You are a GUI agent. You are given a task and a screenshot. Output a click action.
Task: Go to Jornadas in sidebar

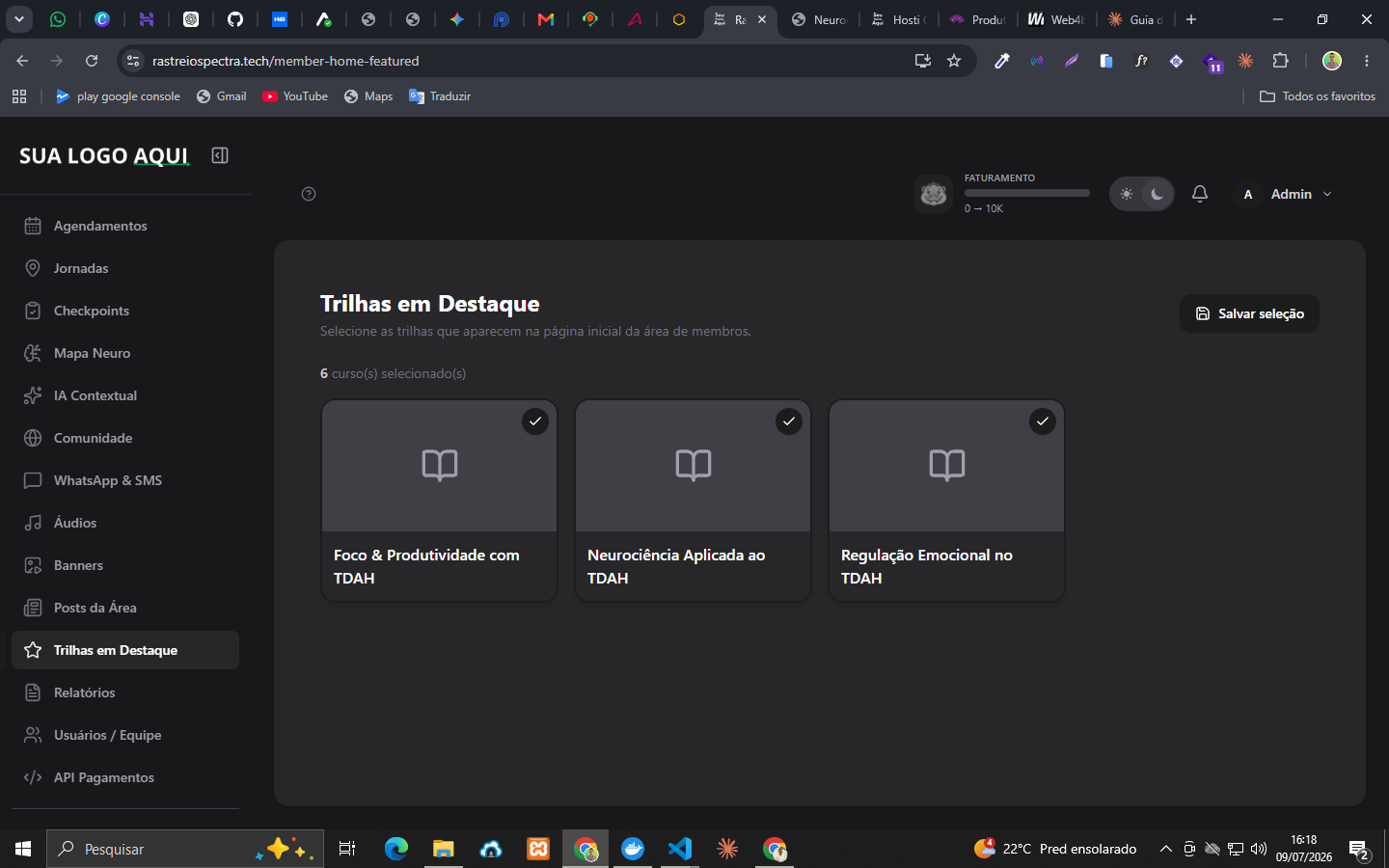[125, 268]
